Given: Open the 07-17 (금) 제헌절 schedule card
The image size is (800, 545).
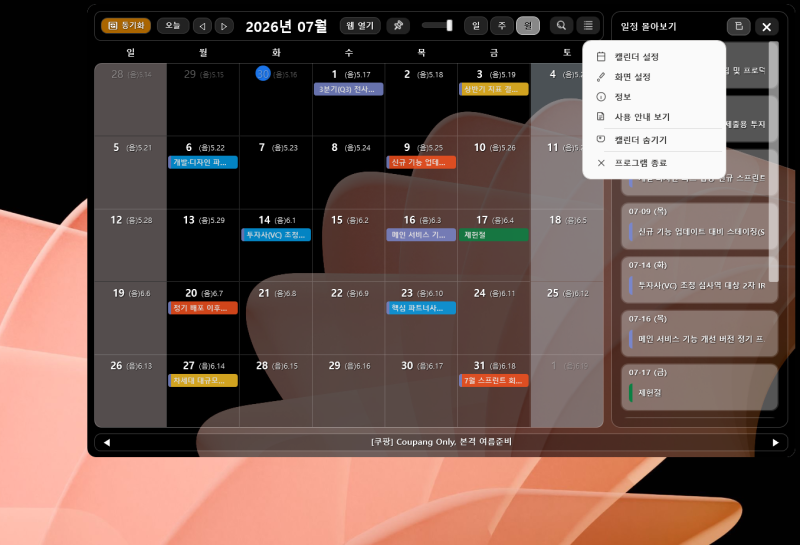Looking at the screenshot, I should [x=699, y=386].
